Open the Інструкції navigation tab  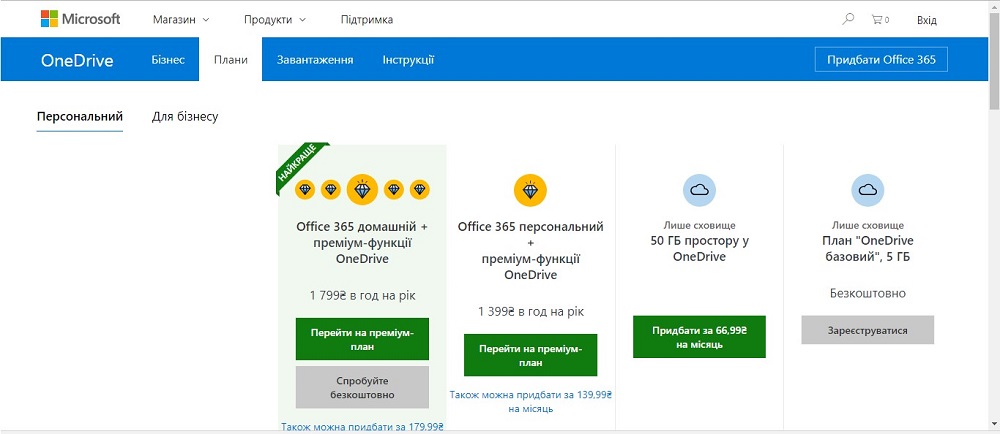pyautogui.click(x=408, y=60)
